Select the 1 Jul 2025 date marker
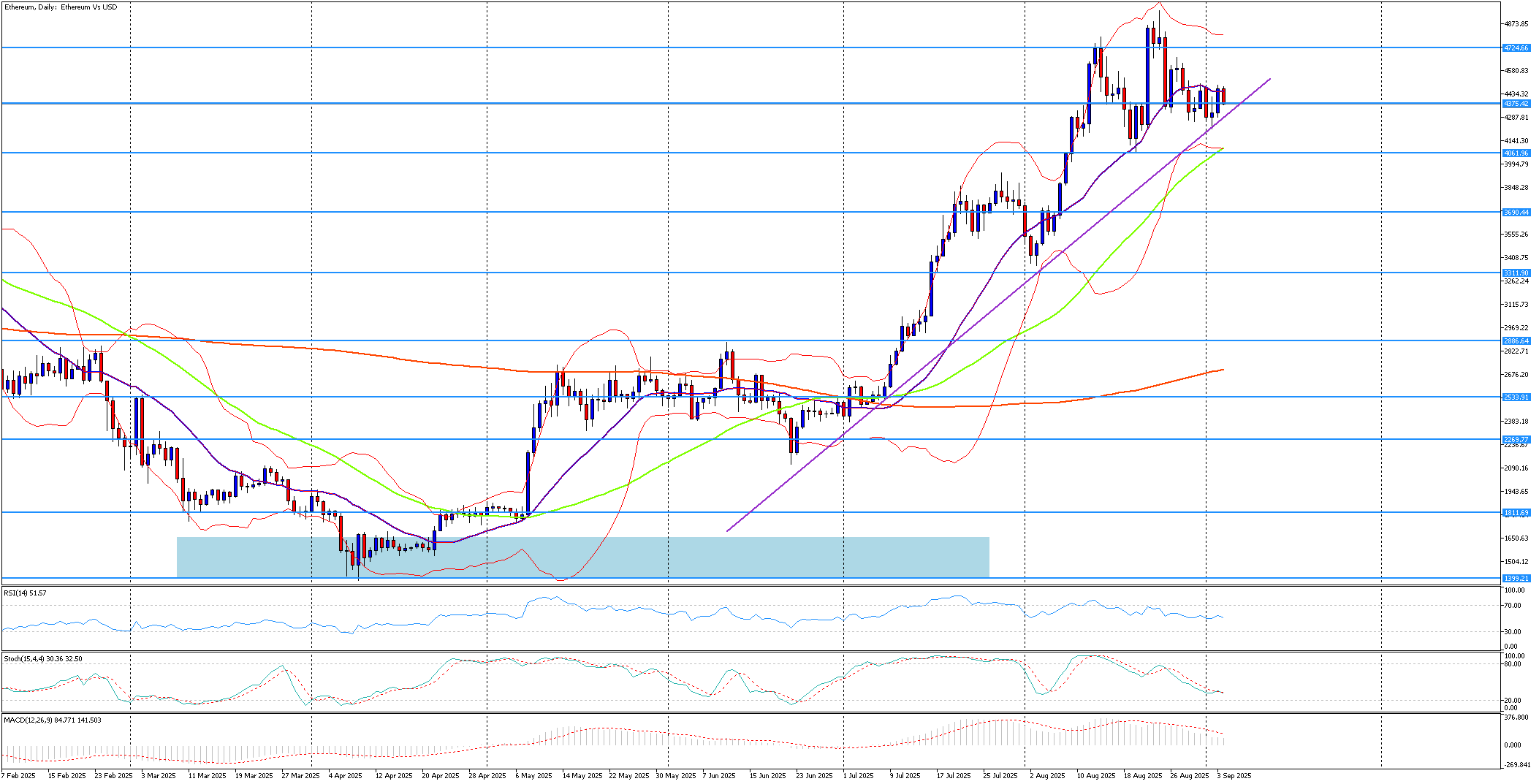Screen dimensions: 1539x784 [x=858, y=776]
